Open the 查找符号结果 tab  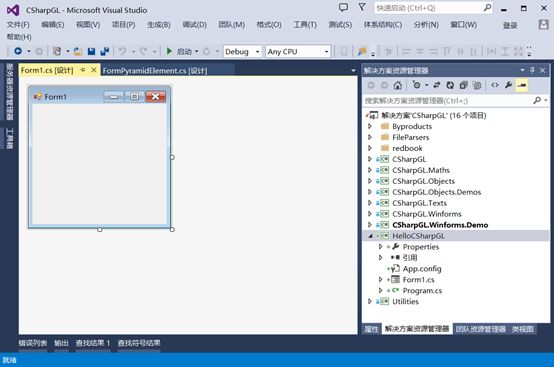(139, 343)
